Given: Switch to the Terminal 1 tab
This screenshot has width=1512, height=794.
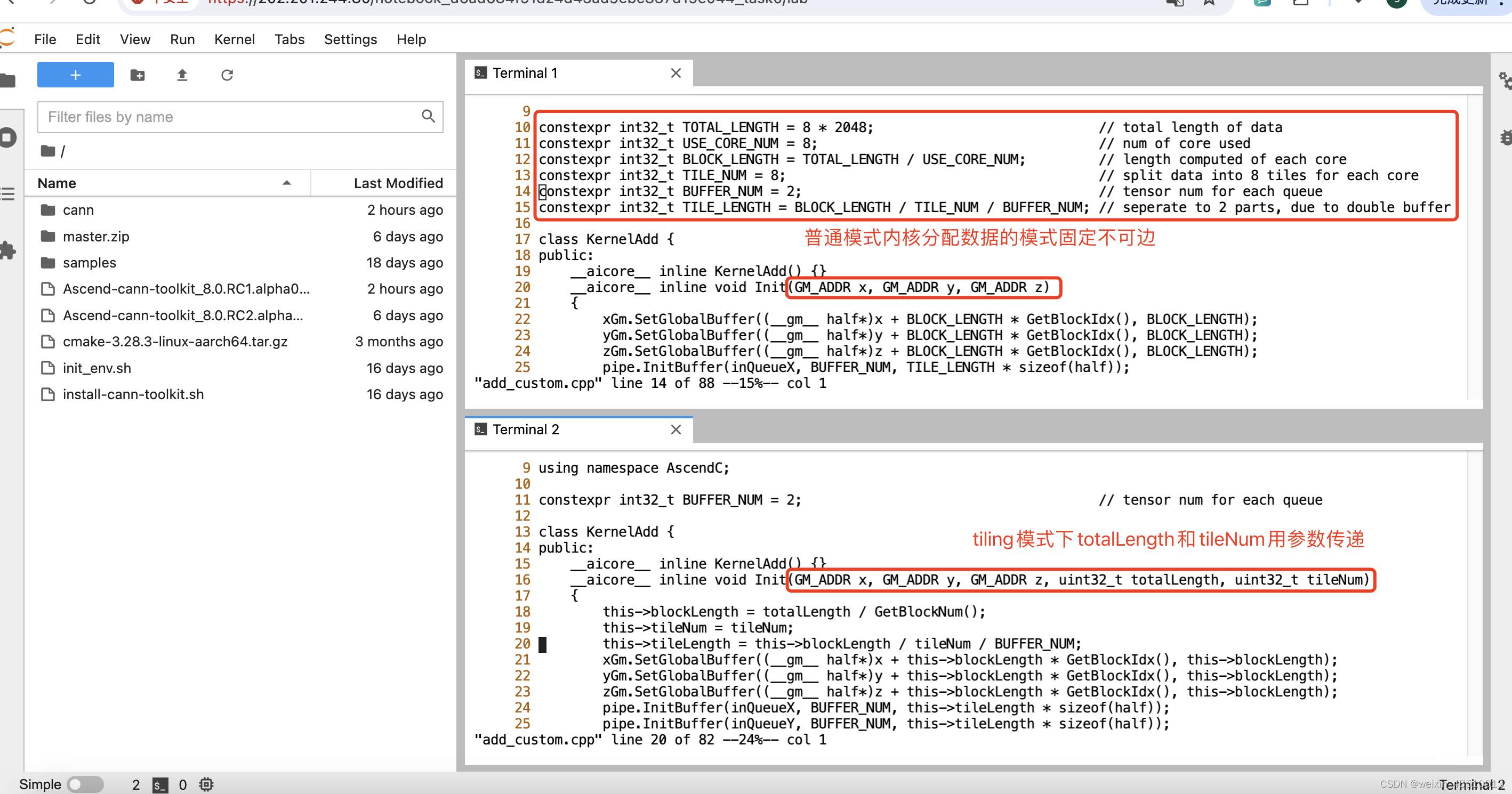Looking at the screenshot, I should [x=524, y=73].
